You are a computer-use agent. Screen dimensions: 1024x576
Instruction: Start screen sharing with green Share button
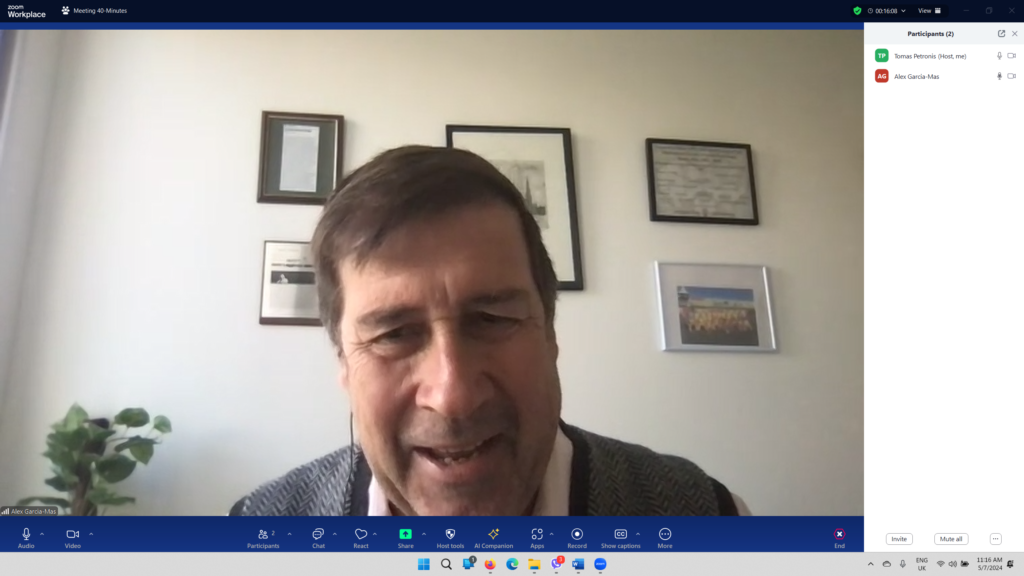405,535
